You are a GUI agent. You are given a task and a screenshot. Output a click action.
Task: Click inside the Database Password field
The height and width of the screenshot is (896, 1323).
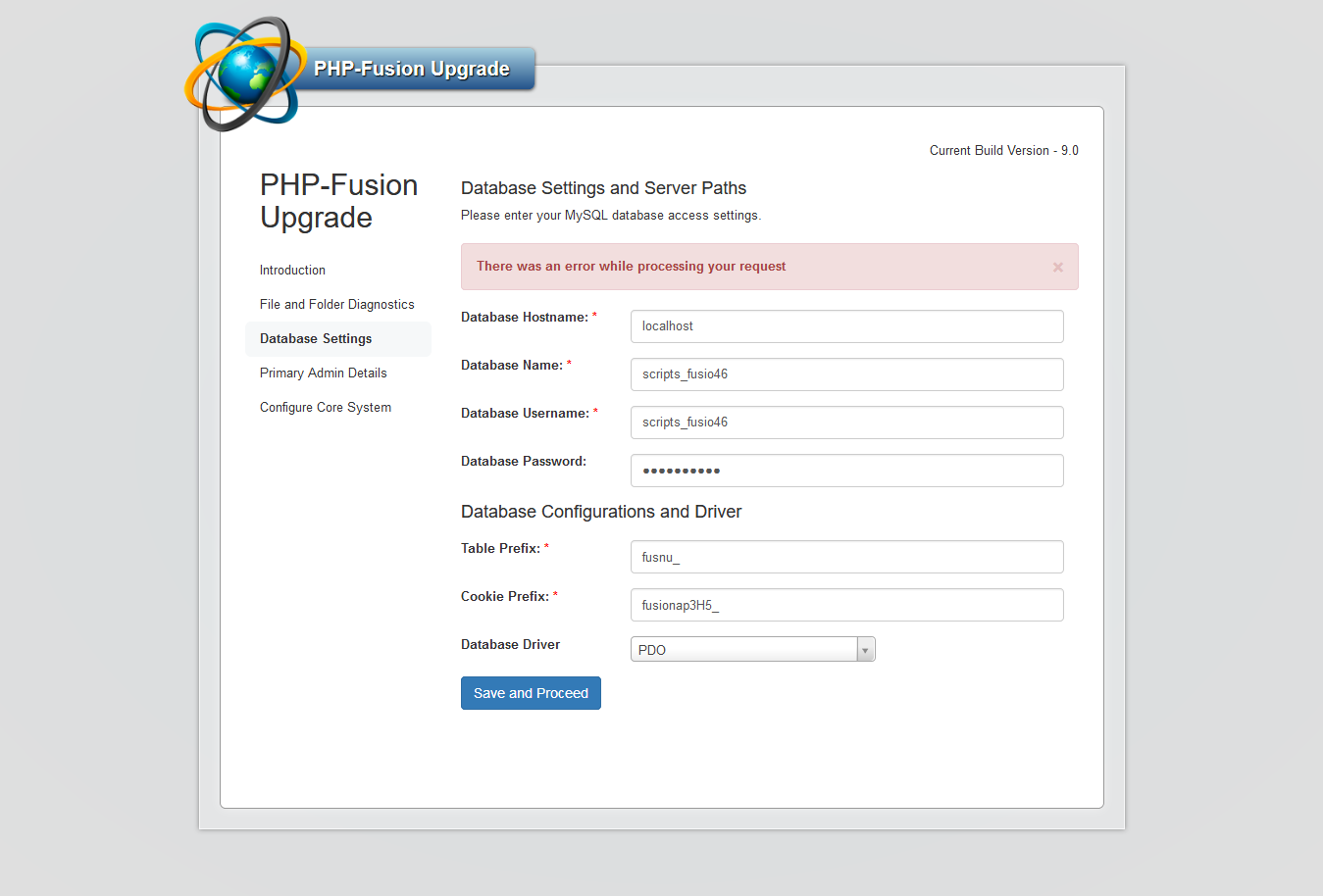846,470
